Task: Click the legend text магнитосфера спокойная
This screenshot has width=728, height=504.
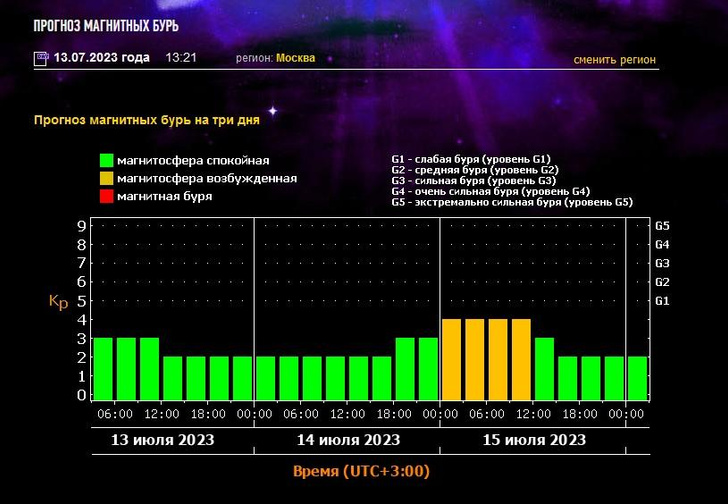Action: click(193, 161)
